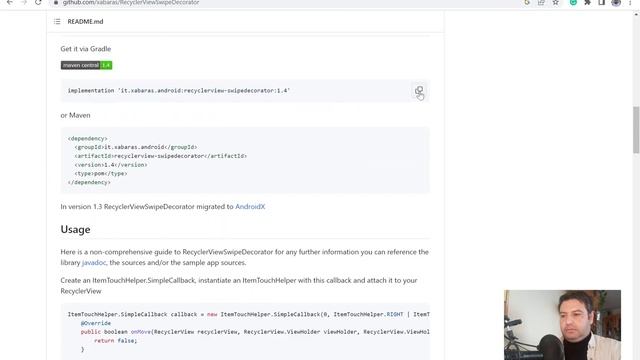Viewport: 640px width, 360px height.
Task: Click the <dependency> opening tag line
Action: click(87, 138)
